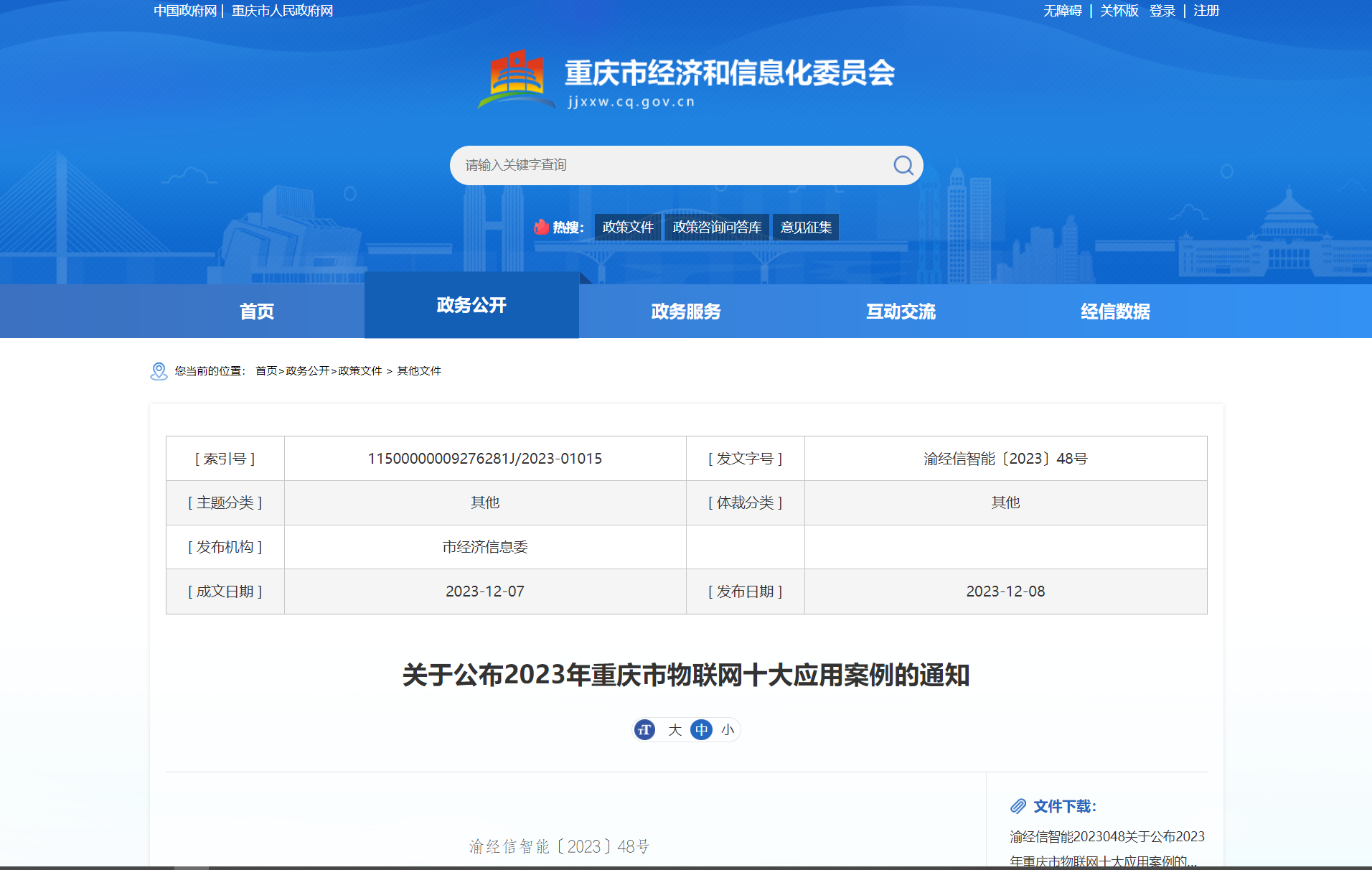Click the font size T icon
This screenshot has height=870, width=1372.
(x=644, y=730)
